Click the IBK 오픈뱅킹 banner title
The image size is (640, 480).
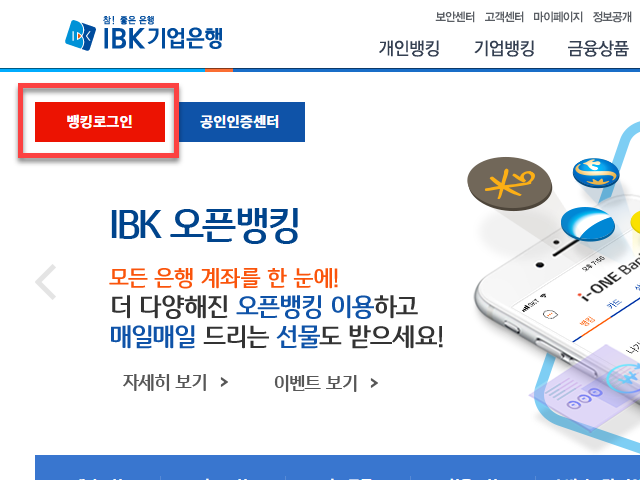click(x=205, y=225)
